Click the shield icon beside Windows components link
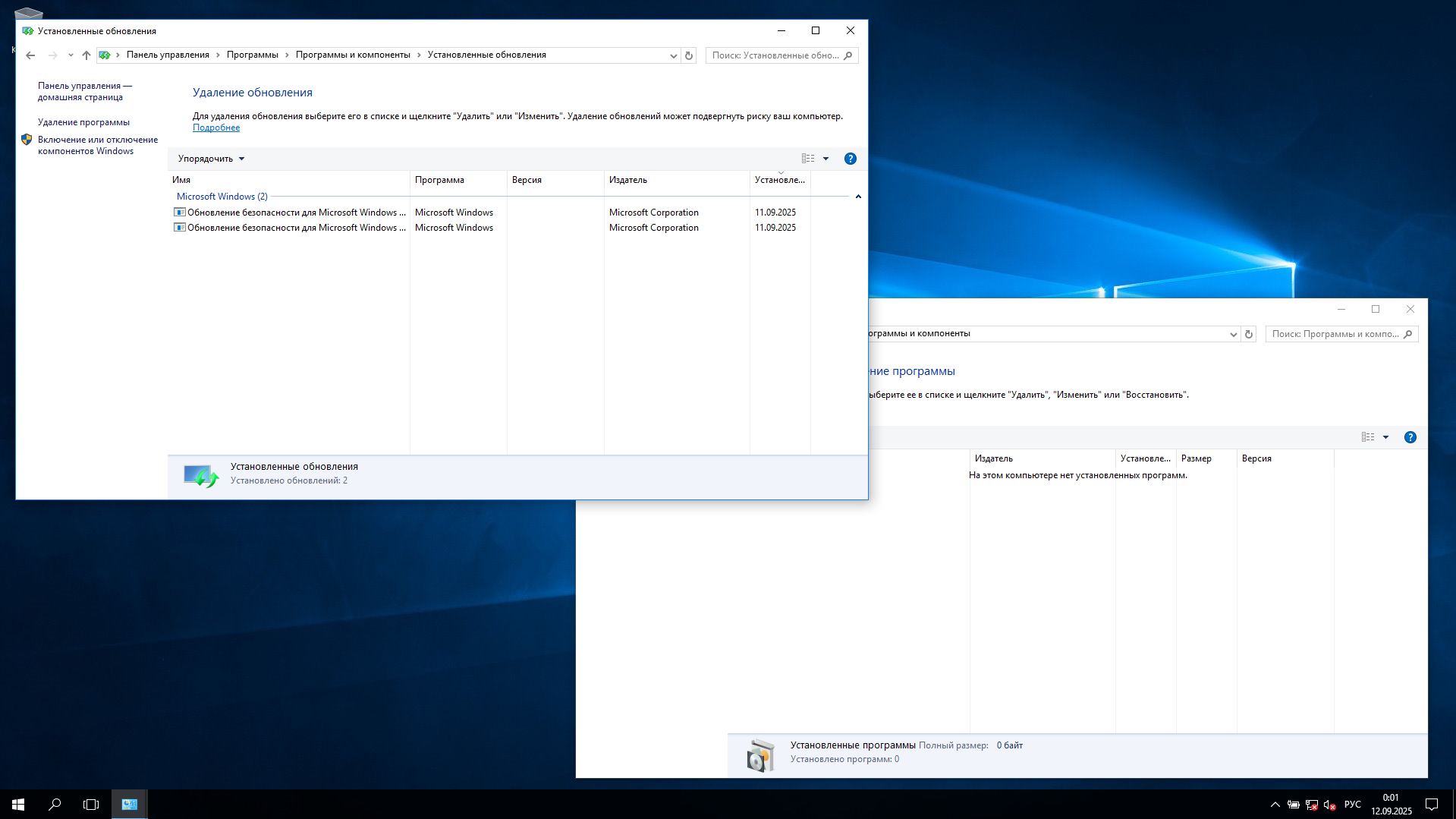1456x819 pixels. (x=27, y=140)
